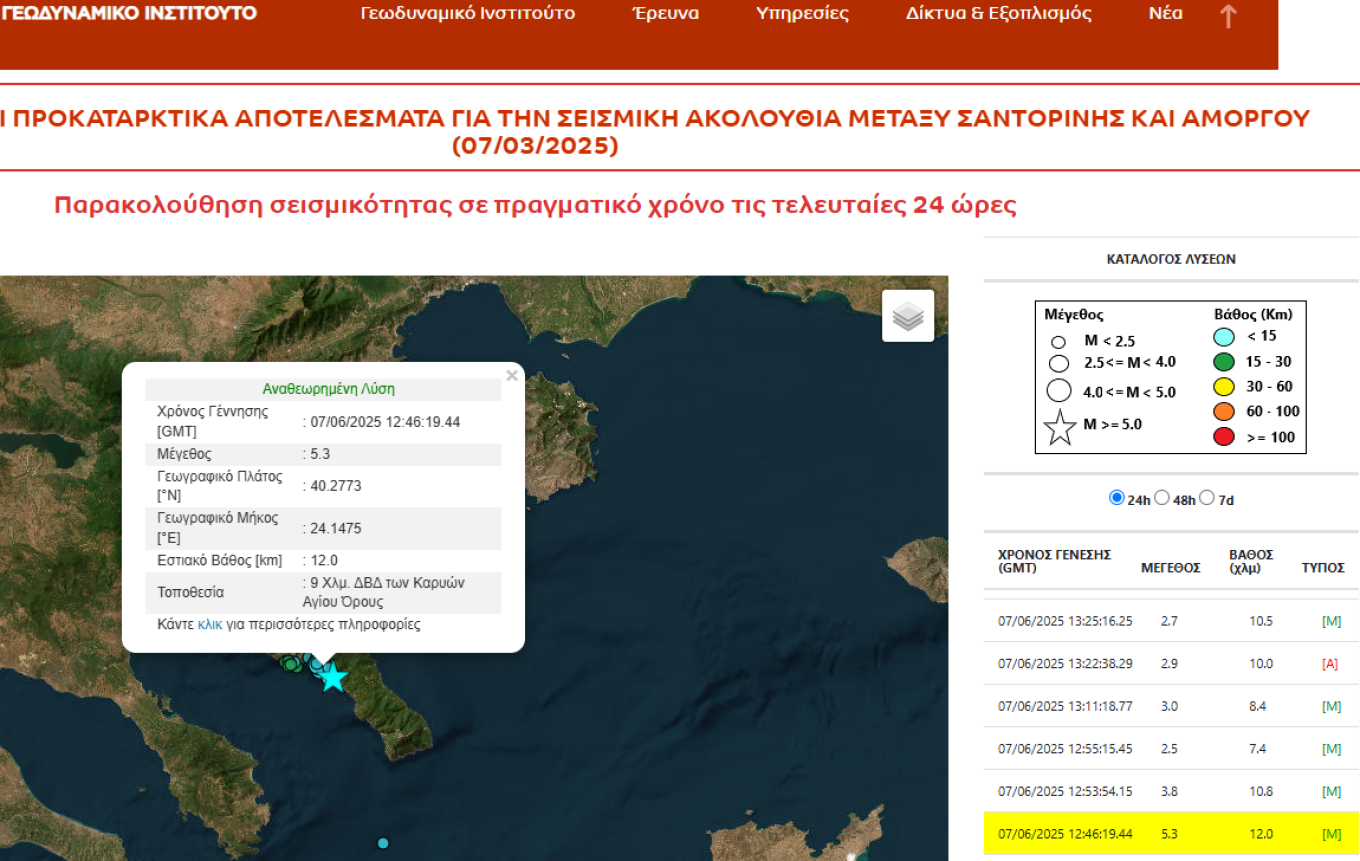This screenshot has width=1360, height=861.
Task: Click the blue 'κλικ' link in popup
Action: click(x=210, y=625)
